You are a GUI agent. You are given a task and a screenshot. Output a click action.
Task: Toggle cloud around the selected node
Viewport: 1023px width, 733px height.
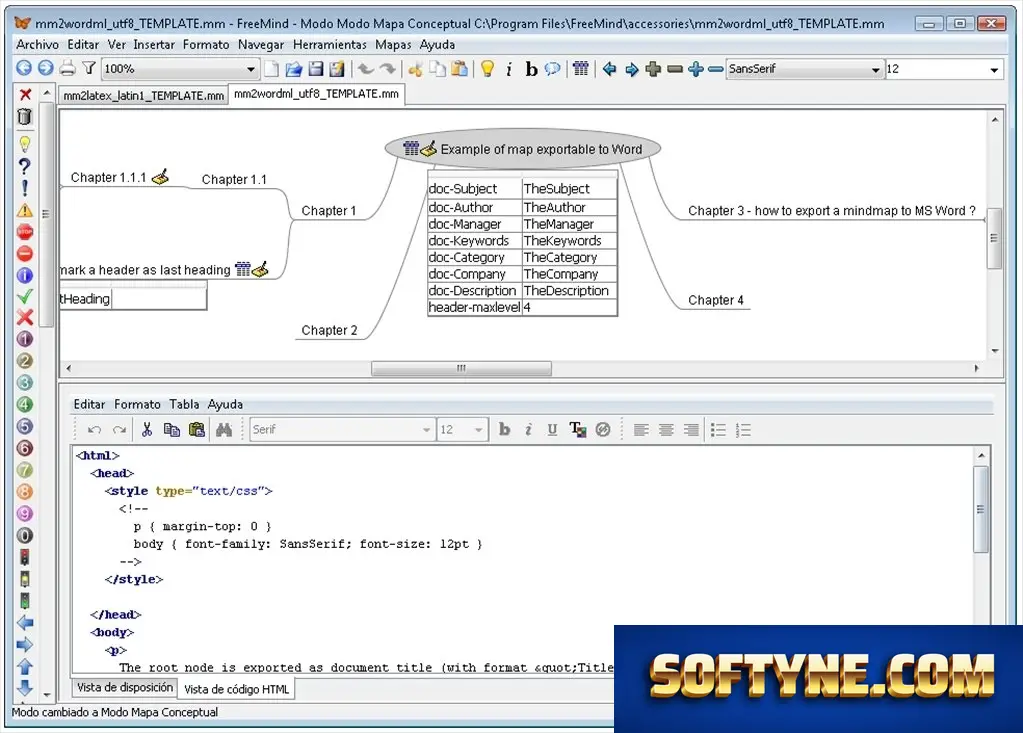pos(553,68)
